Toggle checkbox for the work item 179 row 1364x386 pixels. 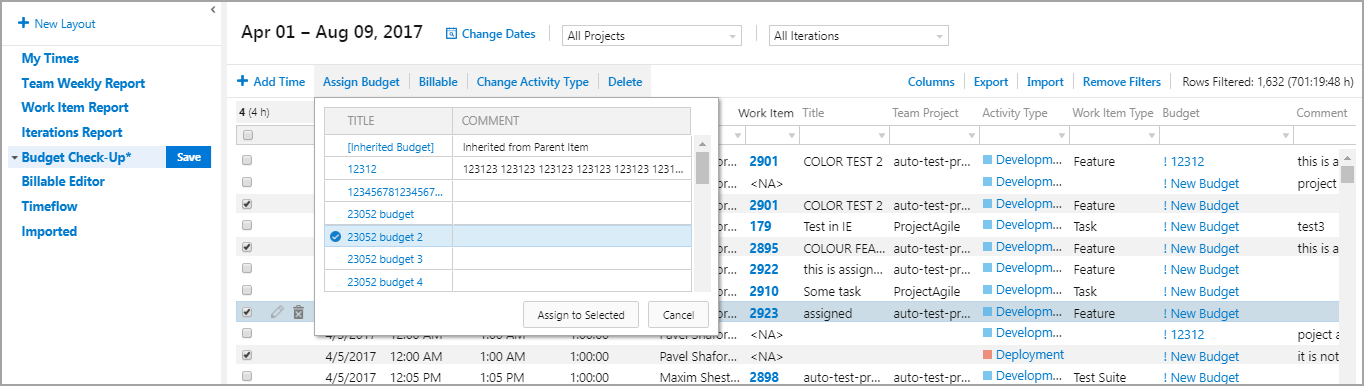(247, 226)
